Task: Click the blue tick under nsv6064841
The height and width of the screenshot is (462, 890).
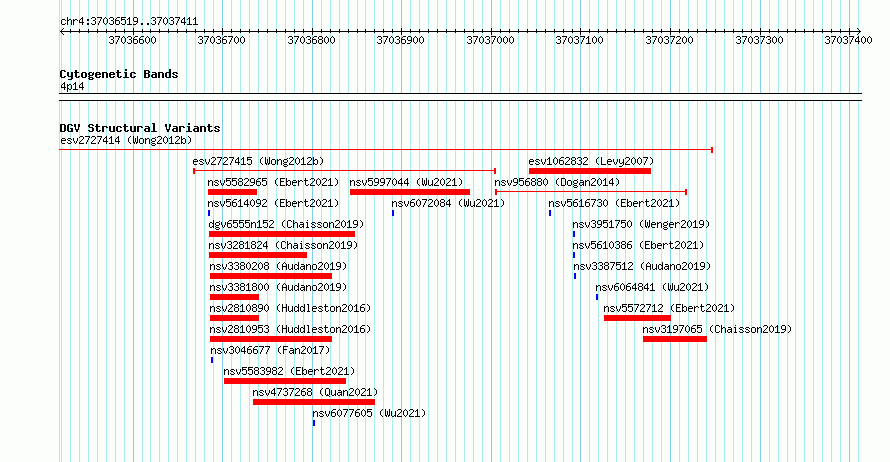Action: 597,297
